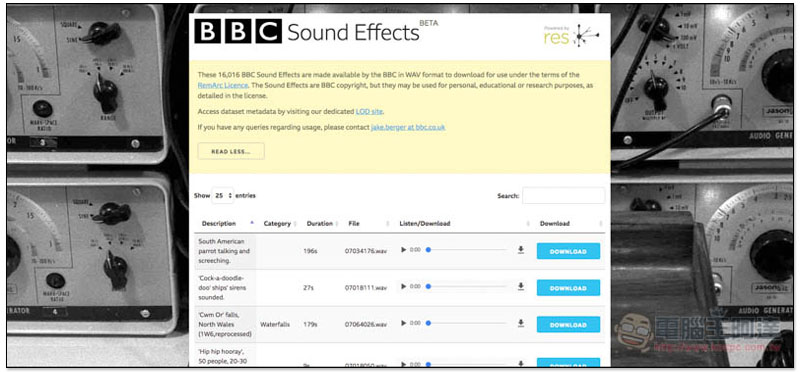Image resolution: width=800 pixels, height=372 pixels.
Task: Click into the Search input field
Action: (563, 195)
